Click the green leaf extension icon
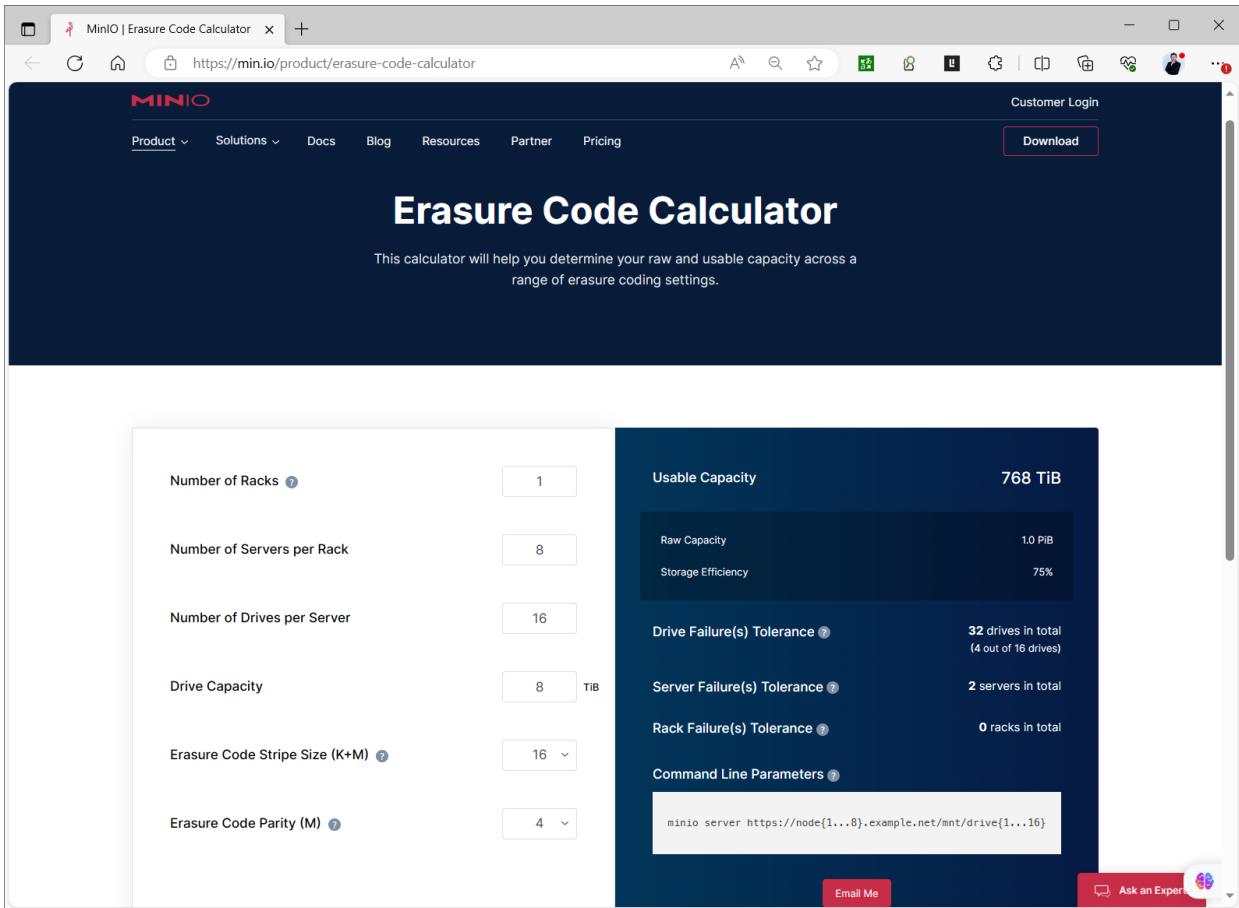1239x908 pixels. [x=911, y=63]
